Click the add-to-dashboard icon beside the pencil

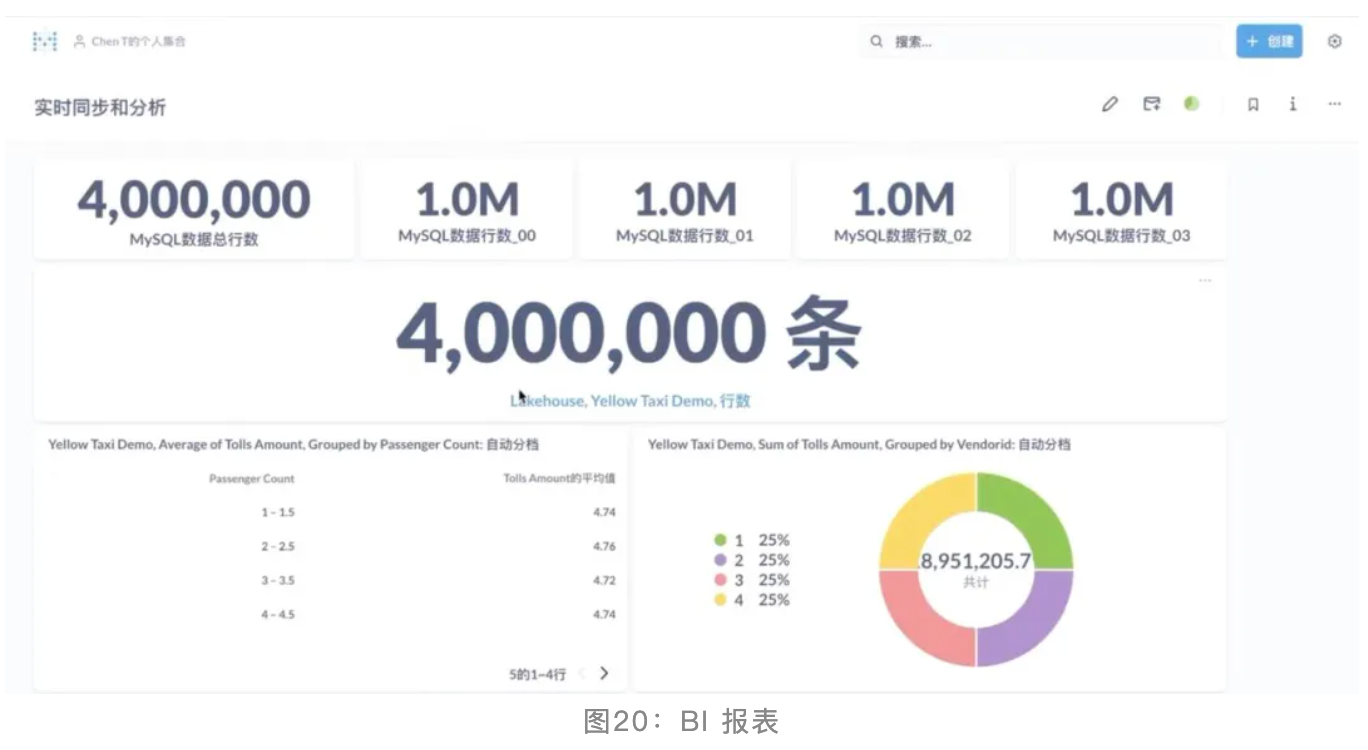click(1152, 104)
